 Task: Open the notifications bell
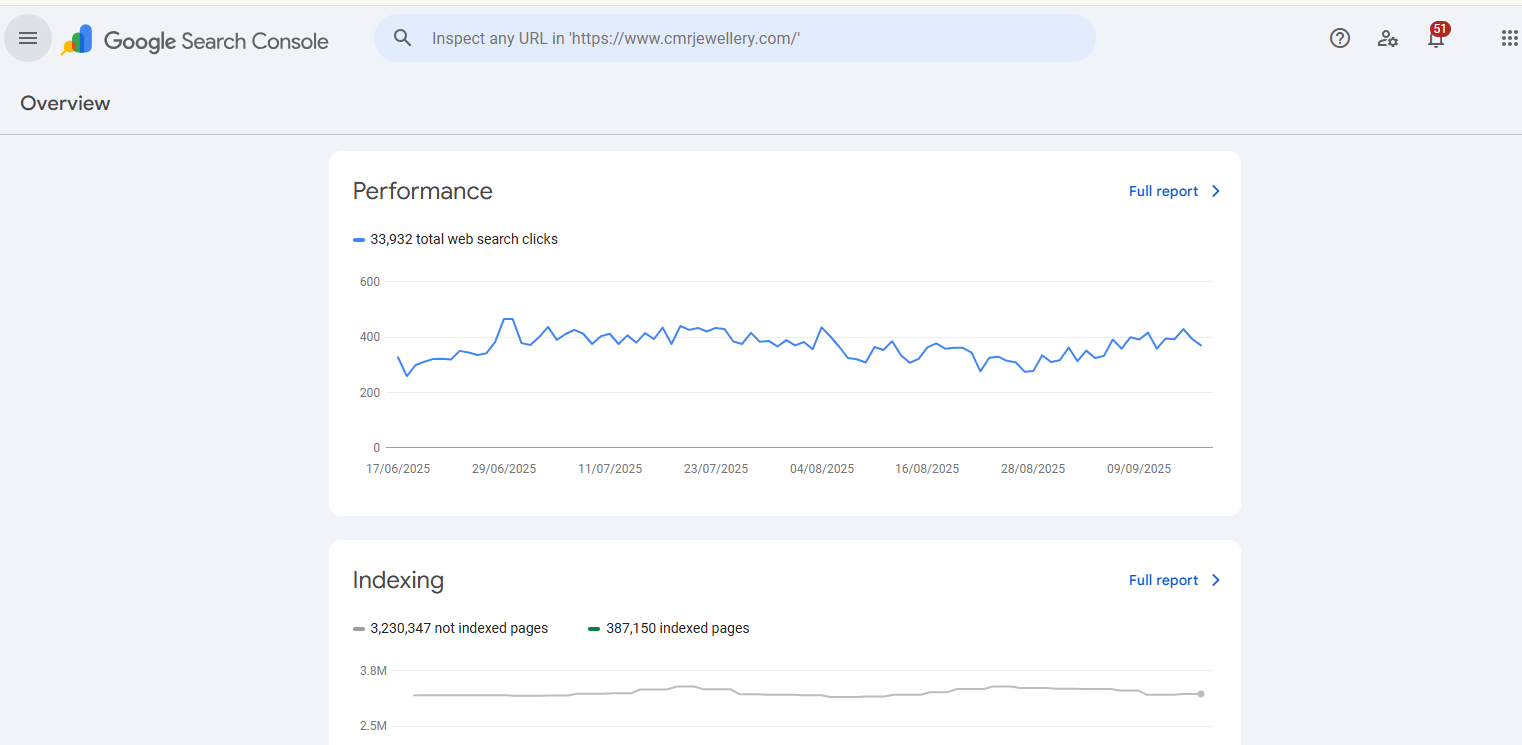[x=1436, y=39]
